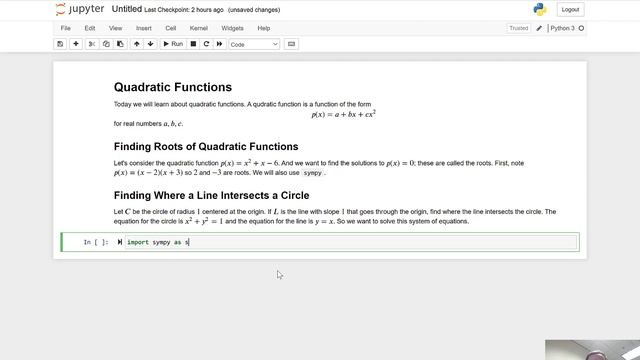The image size is (640, 360).
Task: Copy selected cells icon
Action: (x=106, y=44)
